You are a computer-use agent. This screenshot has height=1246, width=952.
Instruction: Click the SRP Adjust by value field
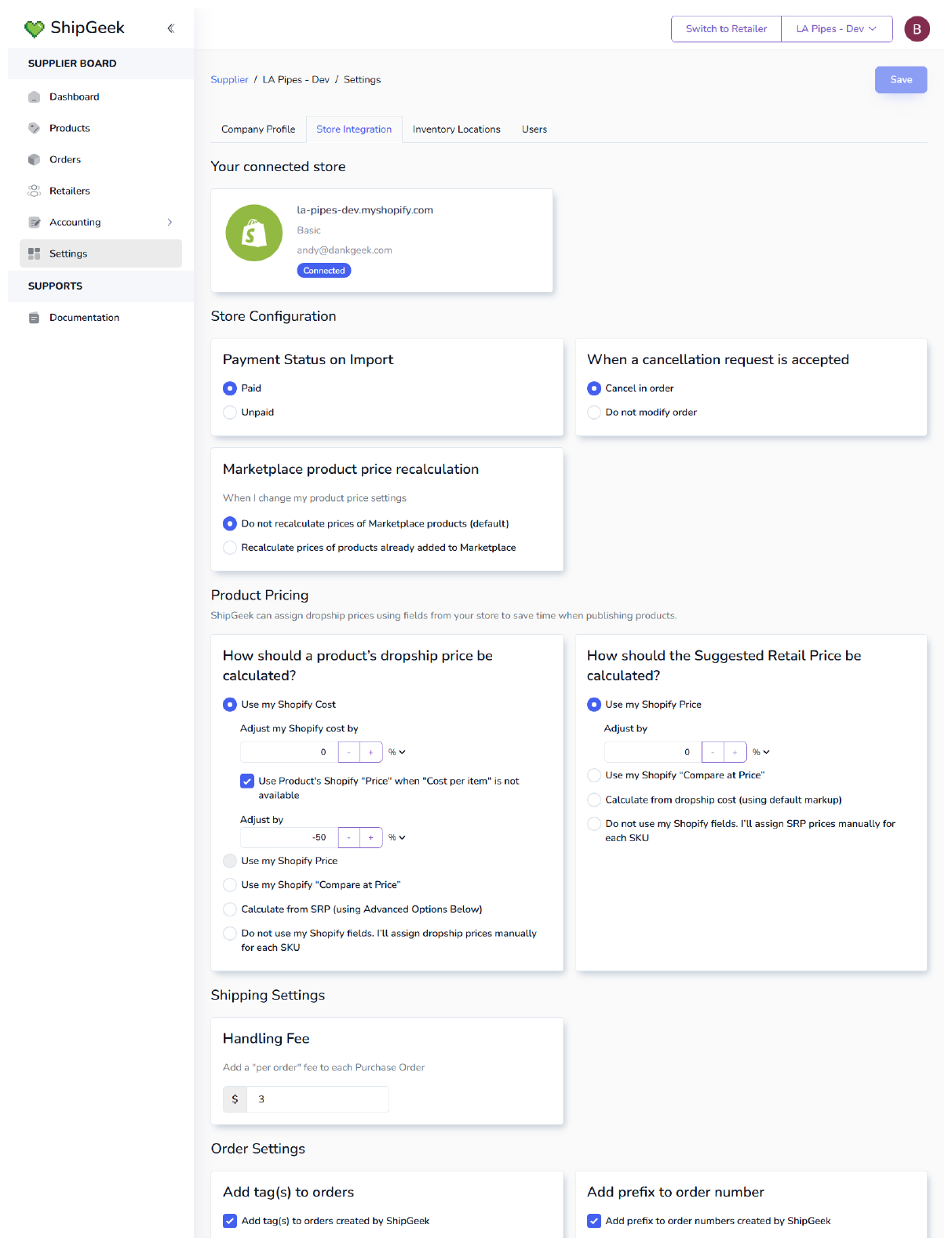653,752
